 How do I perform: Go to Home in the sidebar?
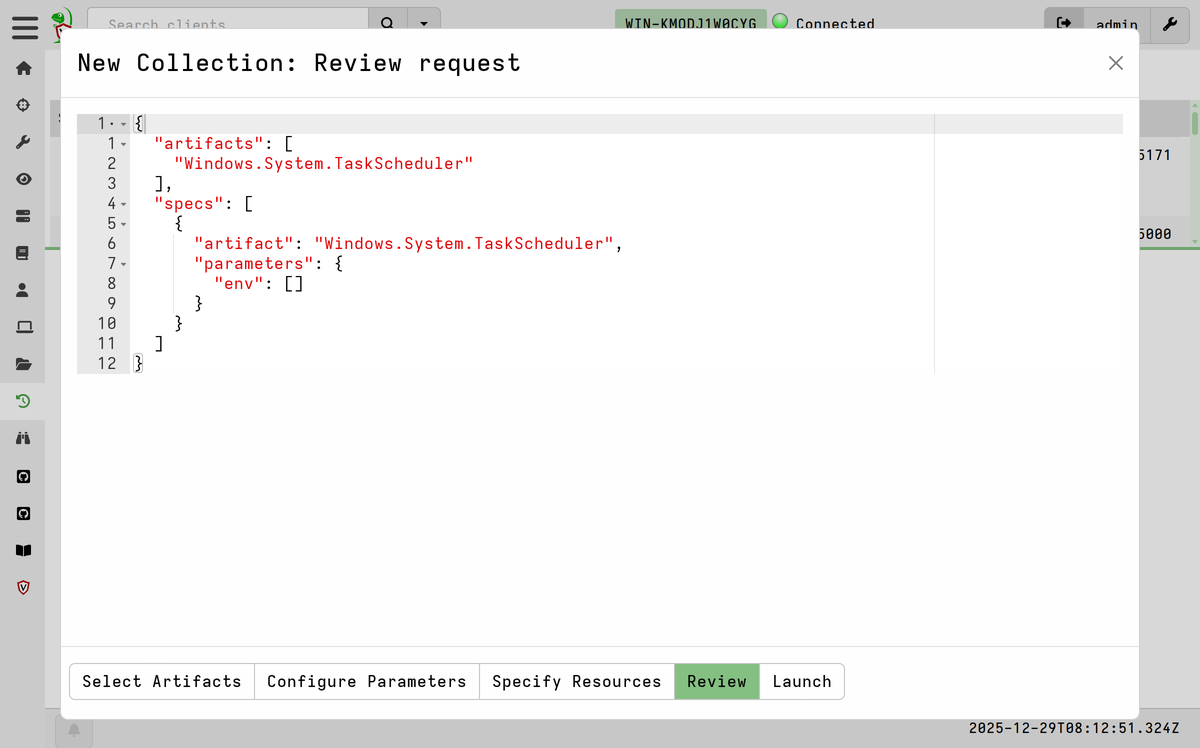coord(24,69)
